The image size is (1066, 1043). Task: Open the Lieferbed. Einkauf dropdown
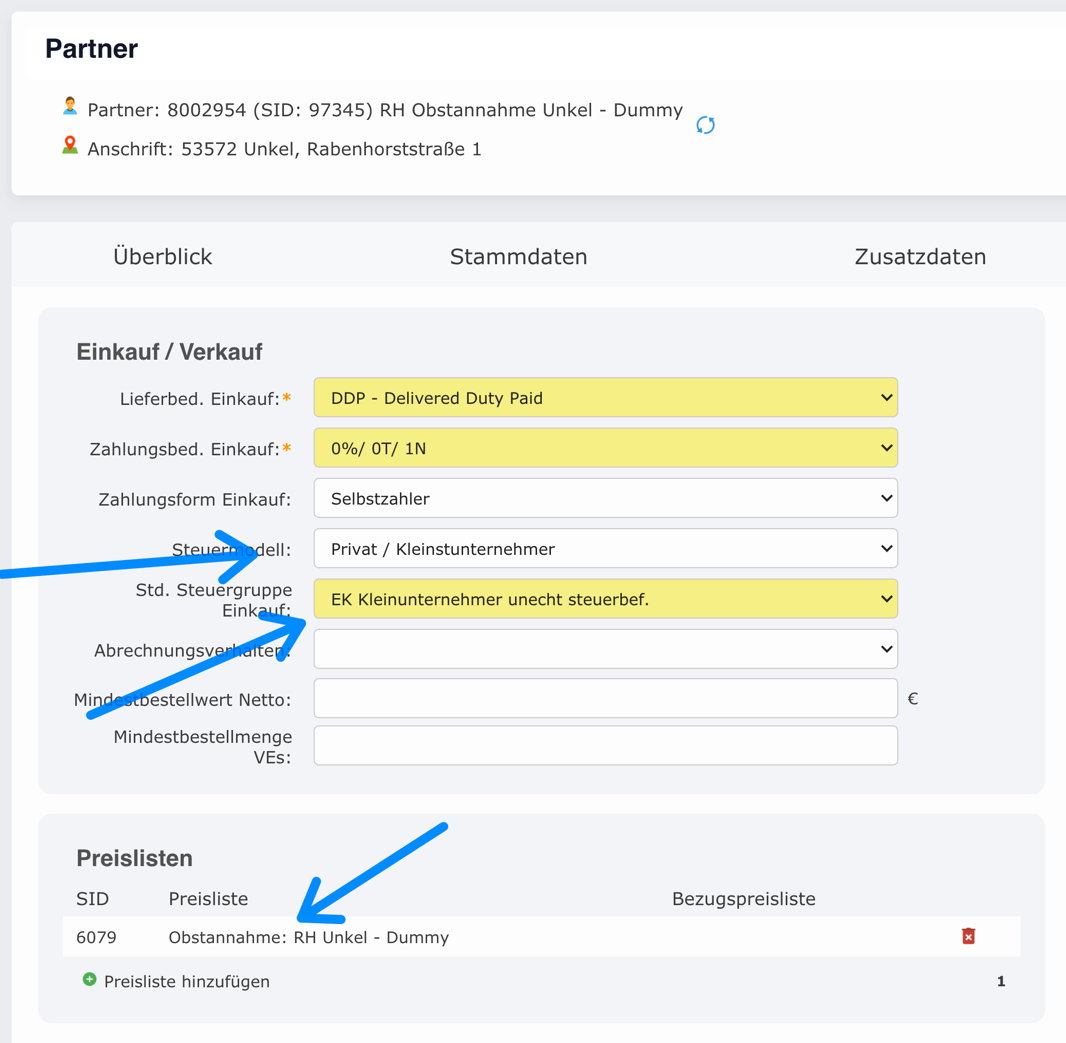(x=605, y=398)
